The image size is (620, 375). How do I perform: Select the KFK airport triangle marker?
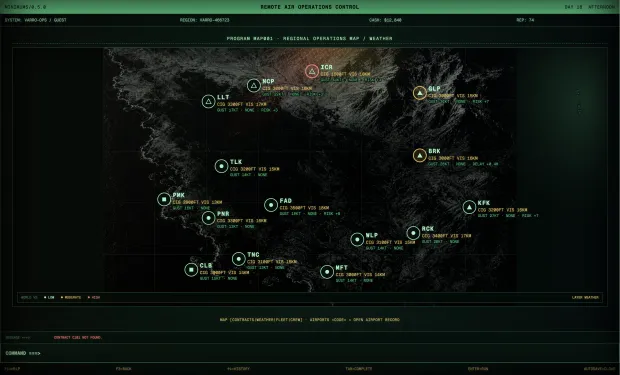point(469,207)
